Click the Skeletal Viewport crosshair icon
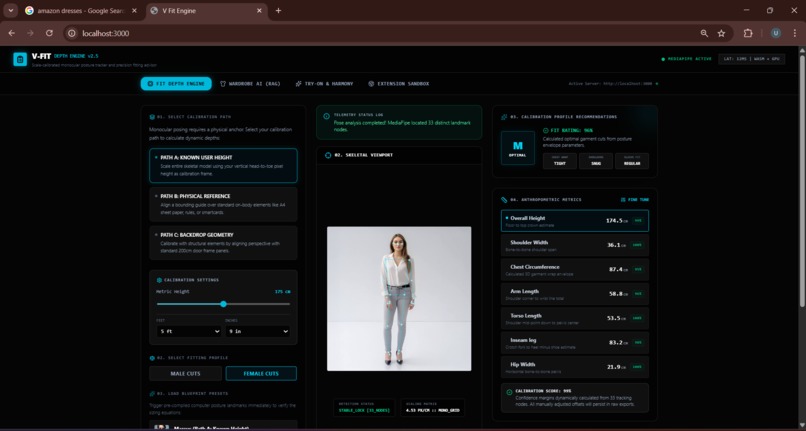Screen dimensions: 806x431 [x=328, y=155]
